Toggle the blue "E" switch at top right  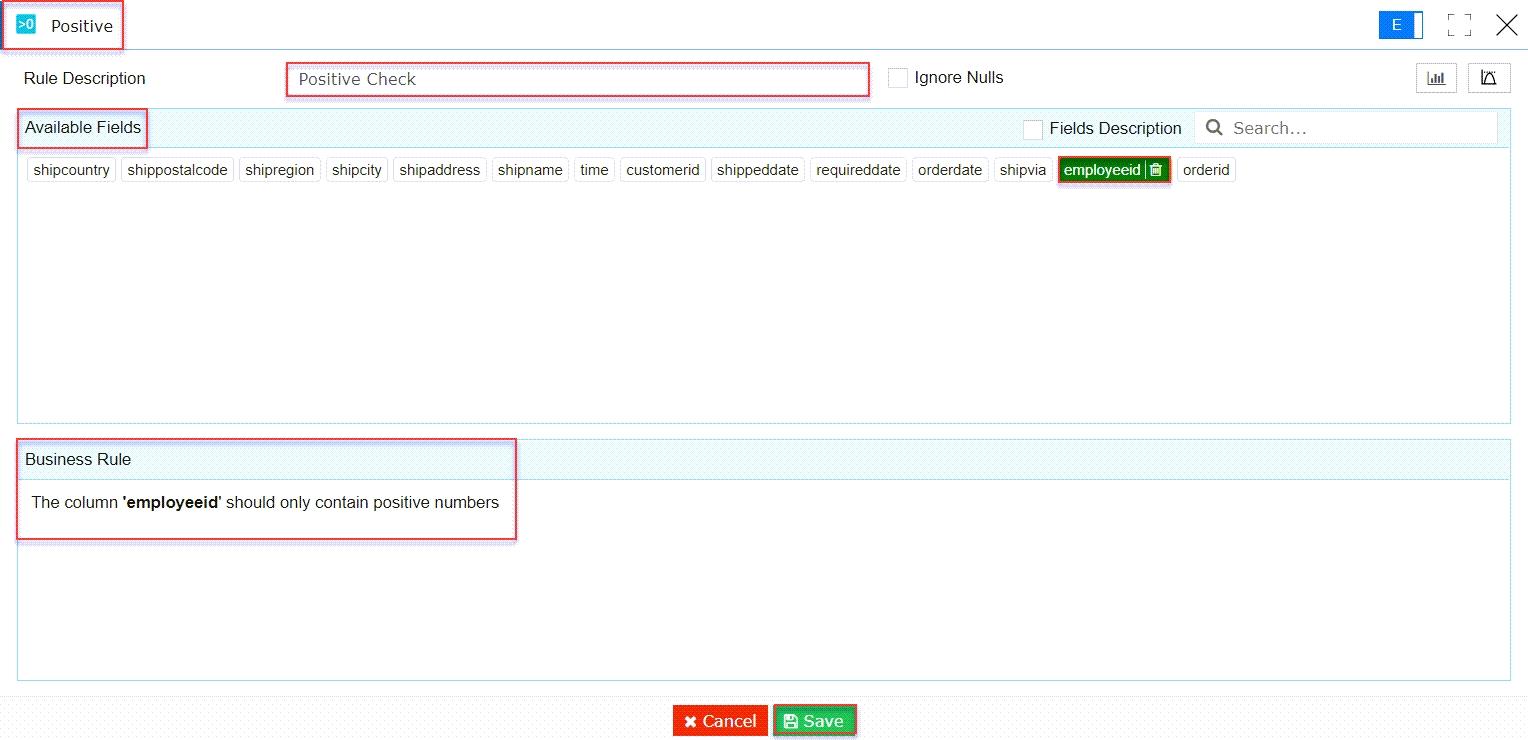pos(1400,25)
